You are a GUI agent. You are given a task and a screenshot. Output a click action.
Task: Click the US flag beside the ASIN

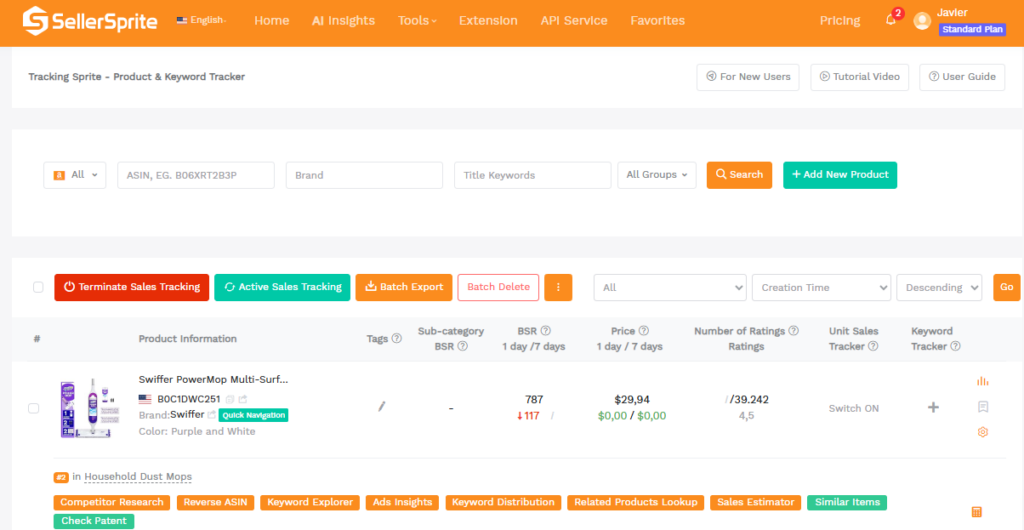[x=145, y=399]
